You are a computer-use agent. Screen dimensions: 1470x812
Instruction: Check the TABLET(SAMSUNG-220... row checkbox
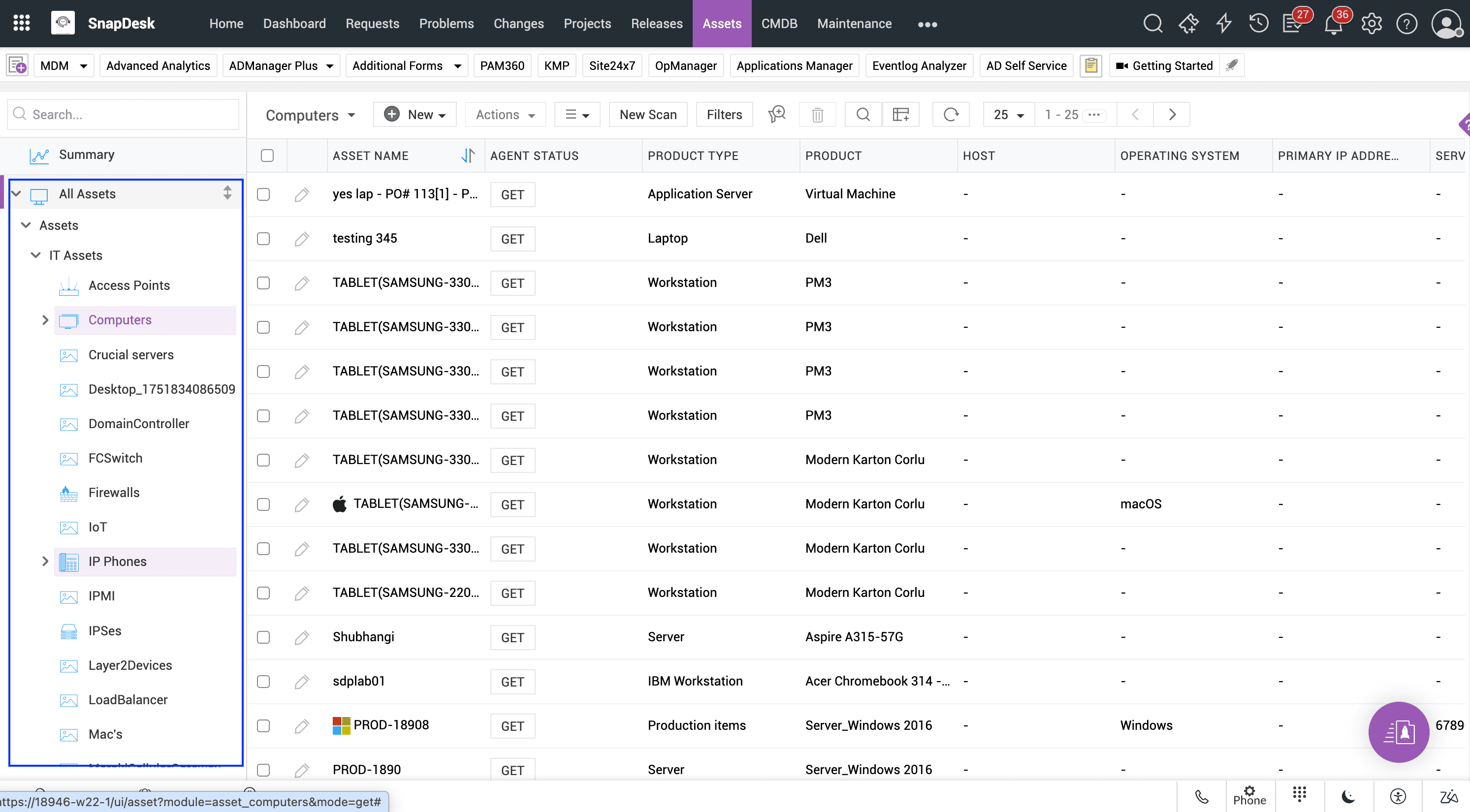pos(263,593)
